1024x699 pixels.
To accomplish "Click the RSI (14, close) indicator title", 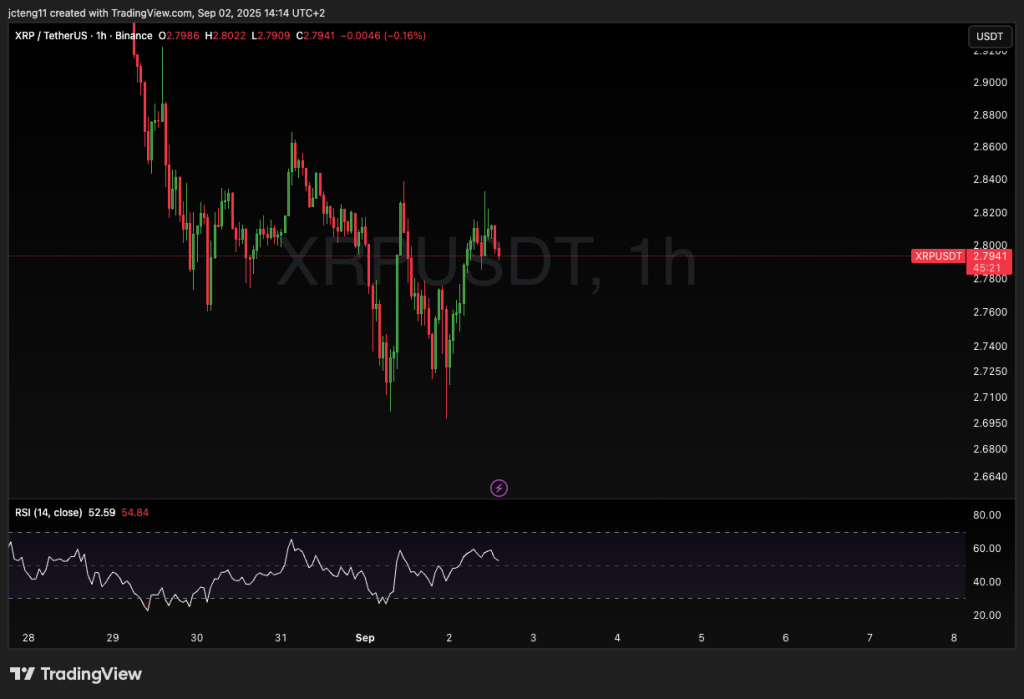I will pos(47,512).
